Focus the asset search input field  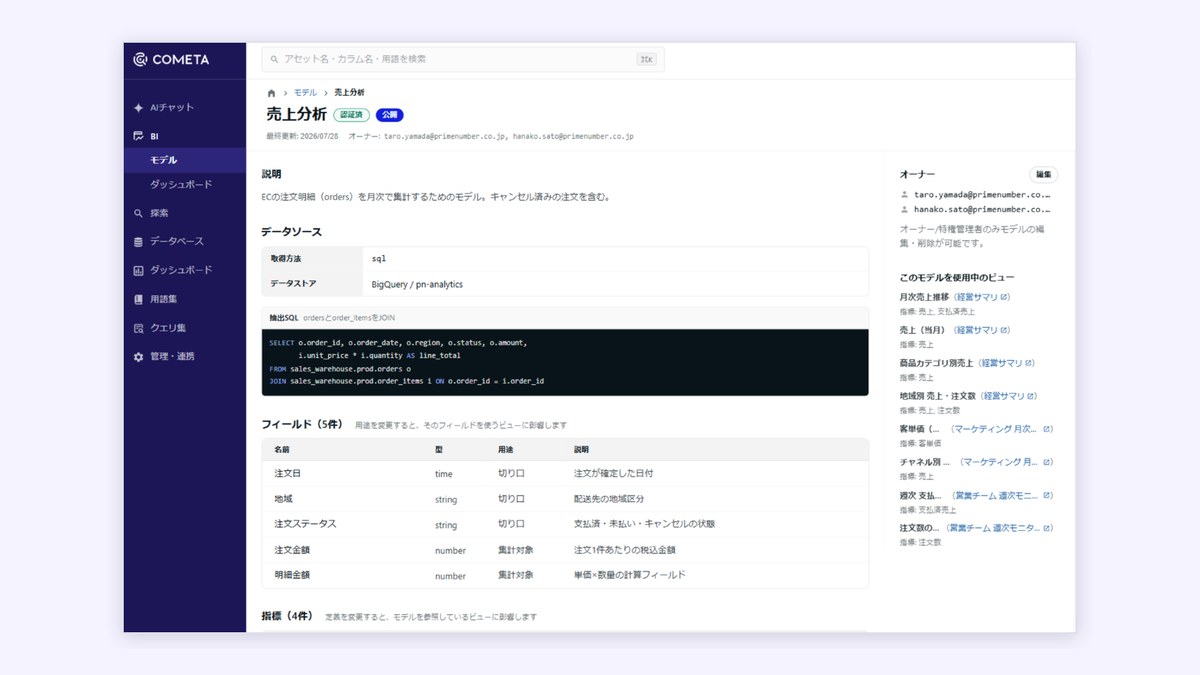click(x=463, y=59)
